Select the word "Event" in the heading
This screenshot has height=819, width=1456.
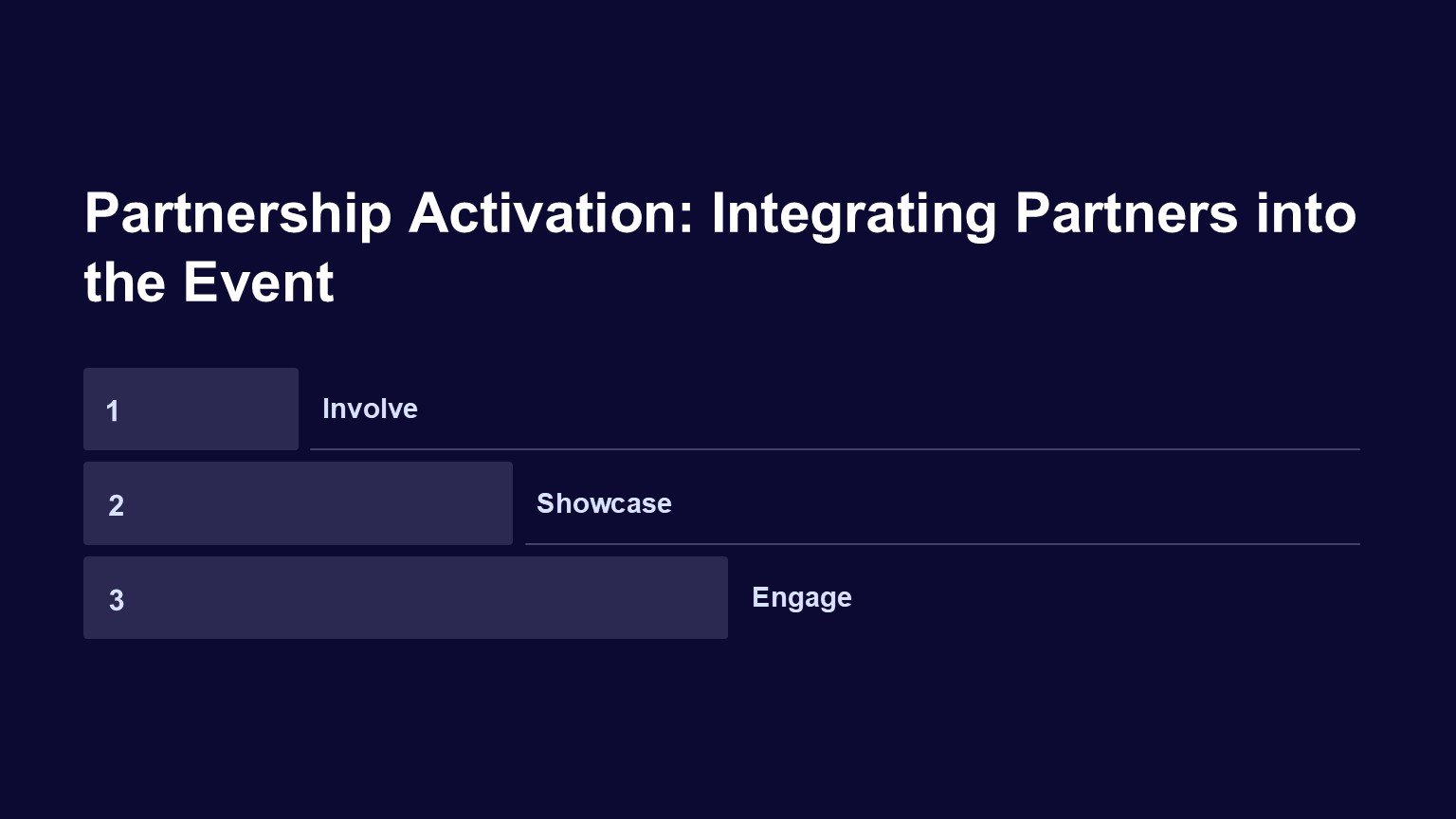(258, 282)
